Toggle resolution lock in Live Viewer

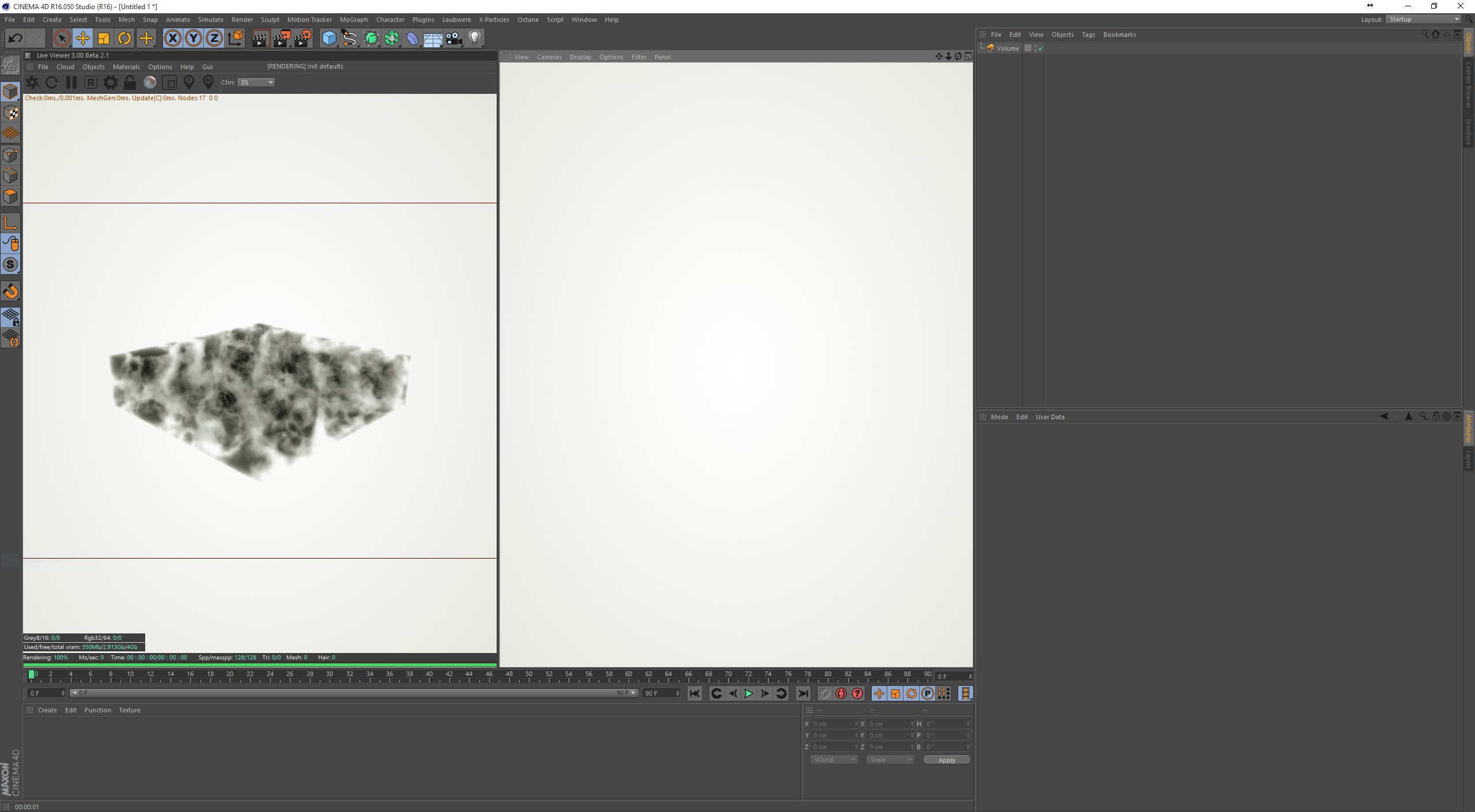pos(130,82)
